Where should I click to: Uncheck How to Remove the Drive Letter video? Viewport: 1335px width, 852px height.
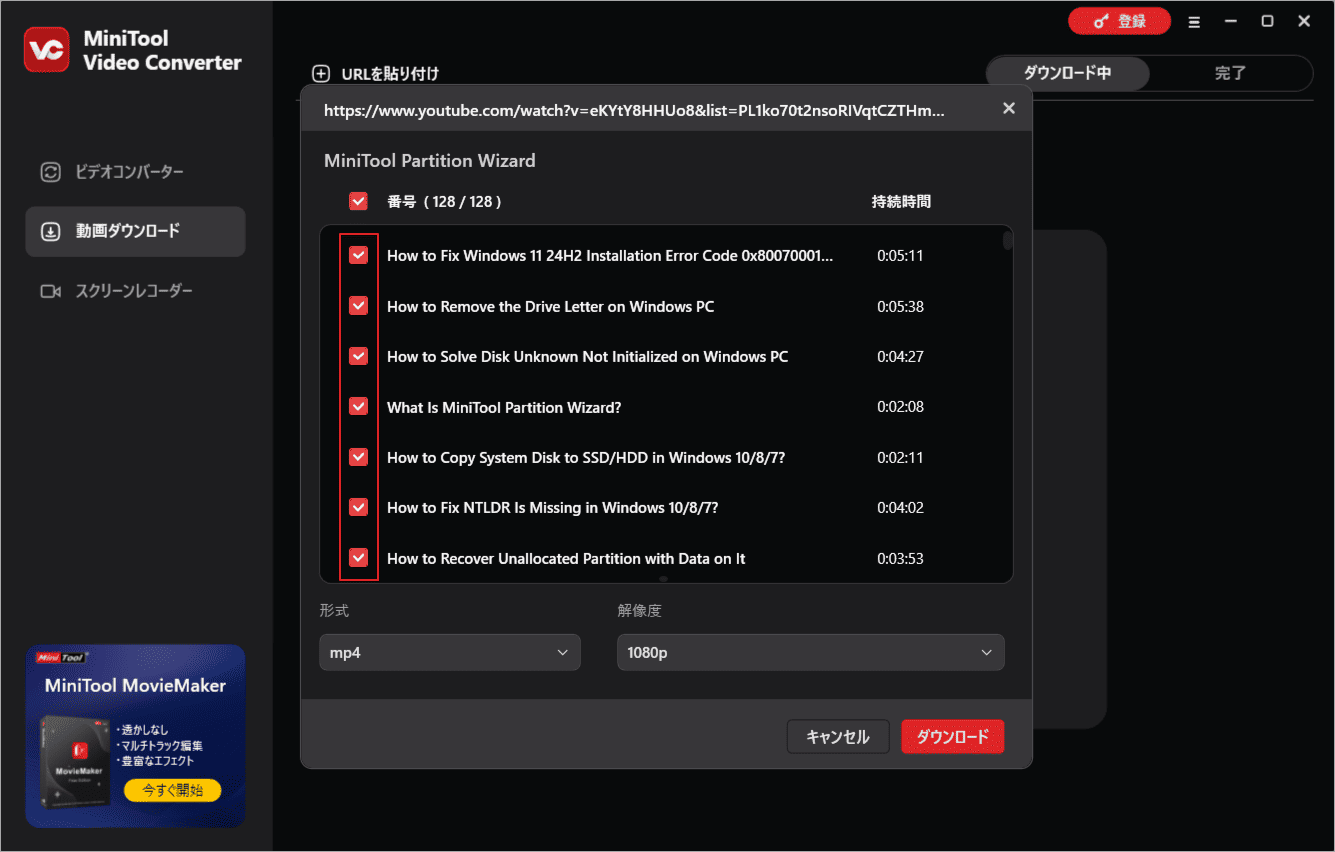(x=358, y=306)
